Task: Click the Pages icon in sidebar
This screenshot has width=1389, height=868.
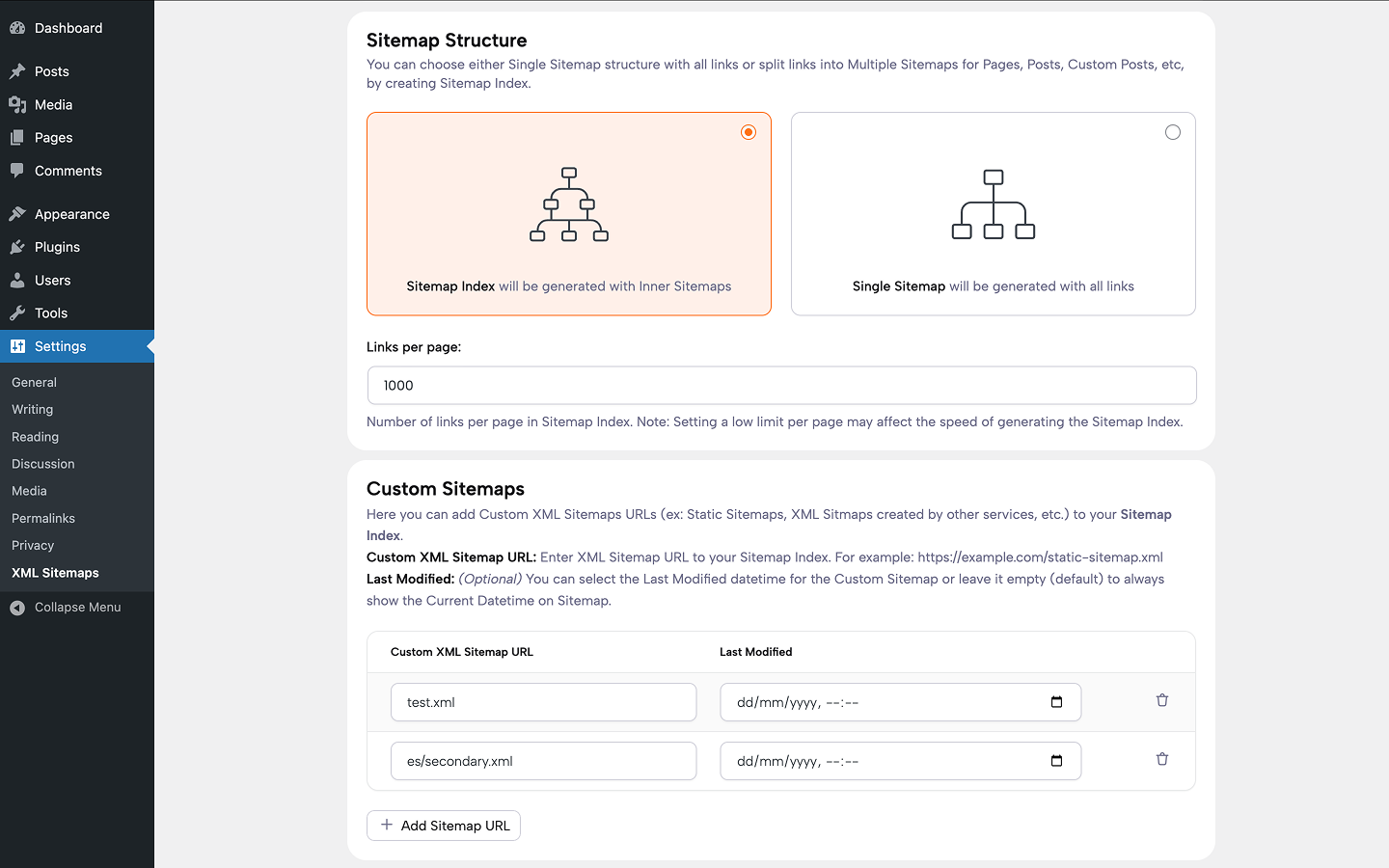Action: (x=17, y=137)
